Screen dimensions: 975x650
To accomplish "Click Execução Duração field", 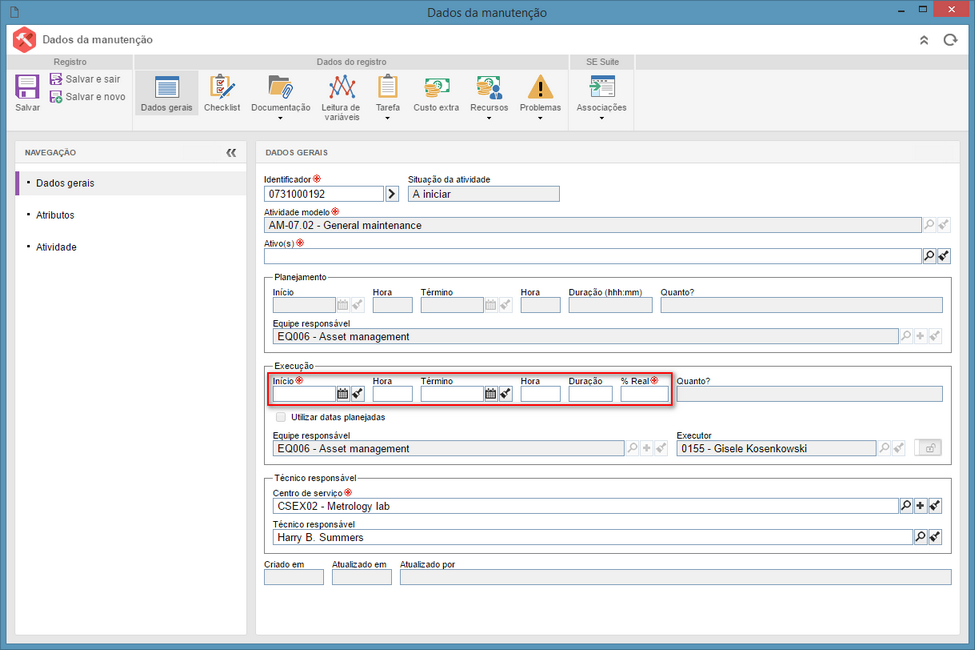I will [590, 394].
